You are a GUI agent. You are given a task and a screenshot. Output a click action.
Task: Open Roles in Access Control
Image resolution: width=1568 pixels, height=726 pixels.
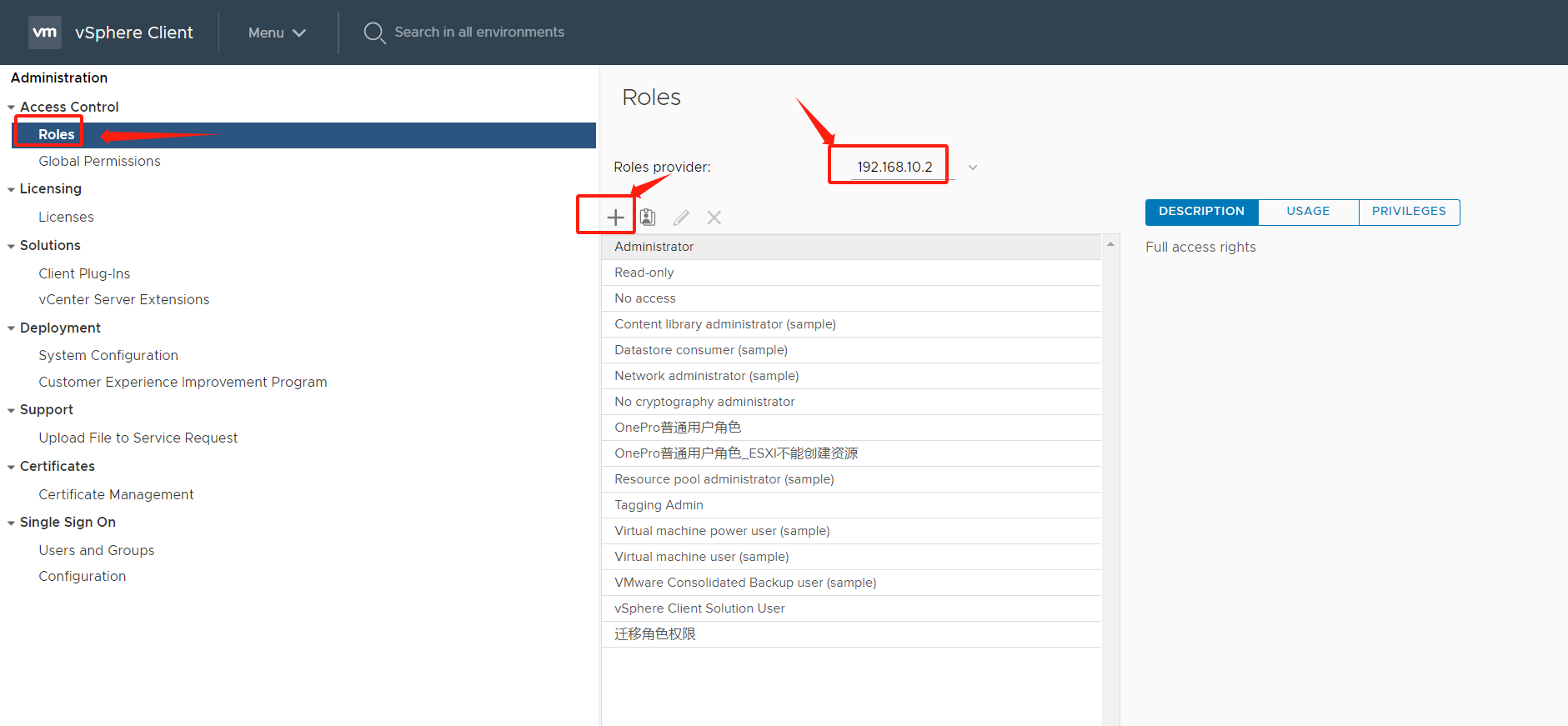pyautogui.click(x=304, y=135)
